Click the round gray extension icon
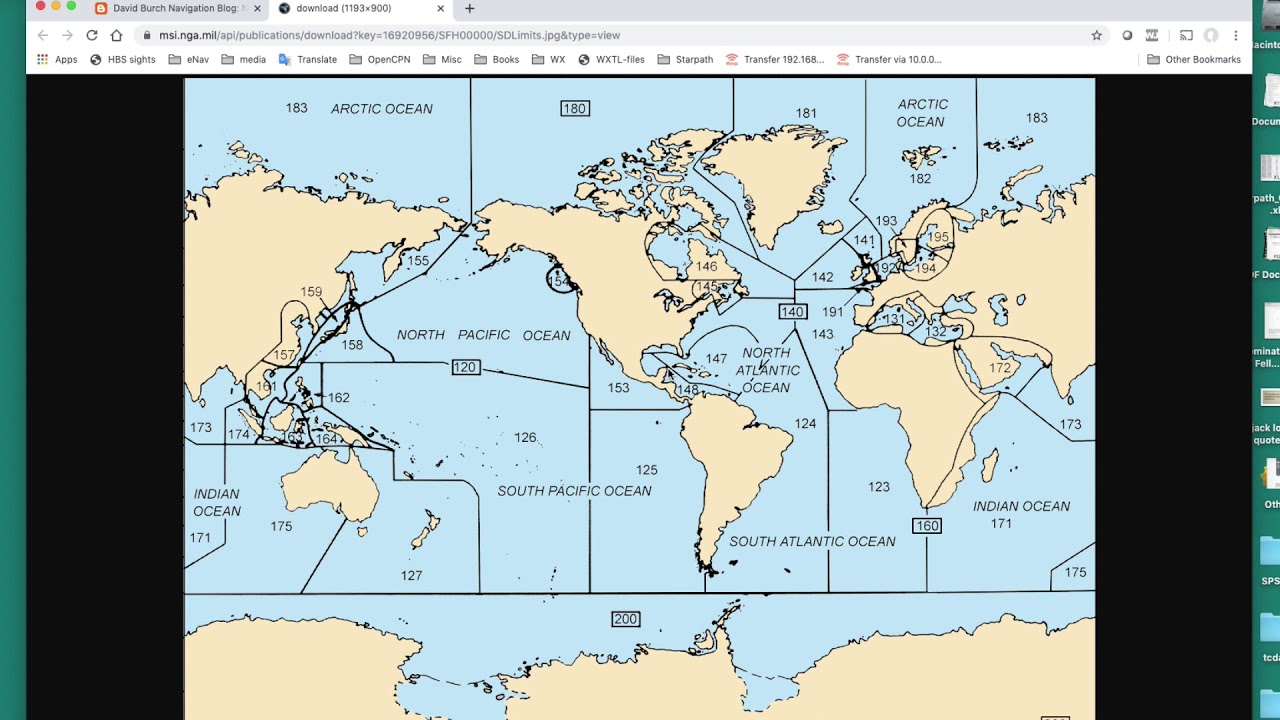Viewport: 1280px width, 720px height. pyautogui.click(x=1128, y=35)
